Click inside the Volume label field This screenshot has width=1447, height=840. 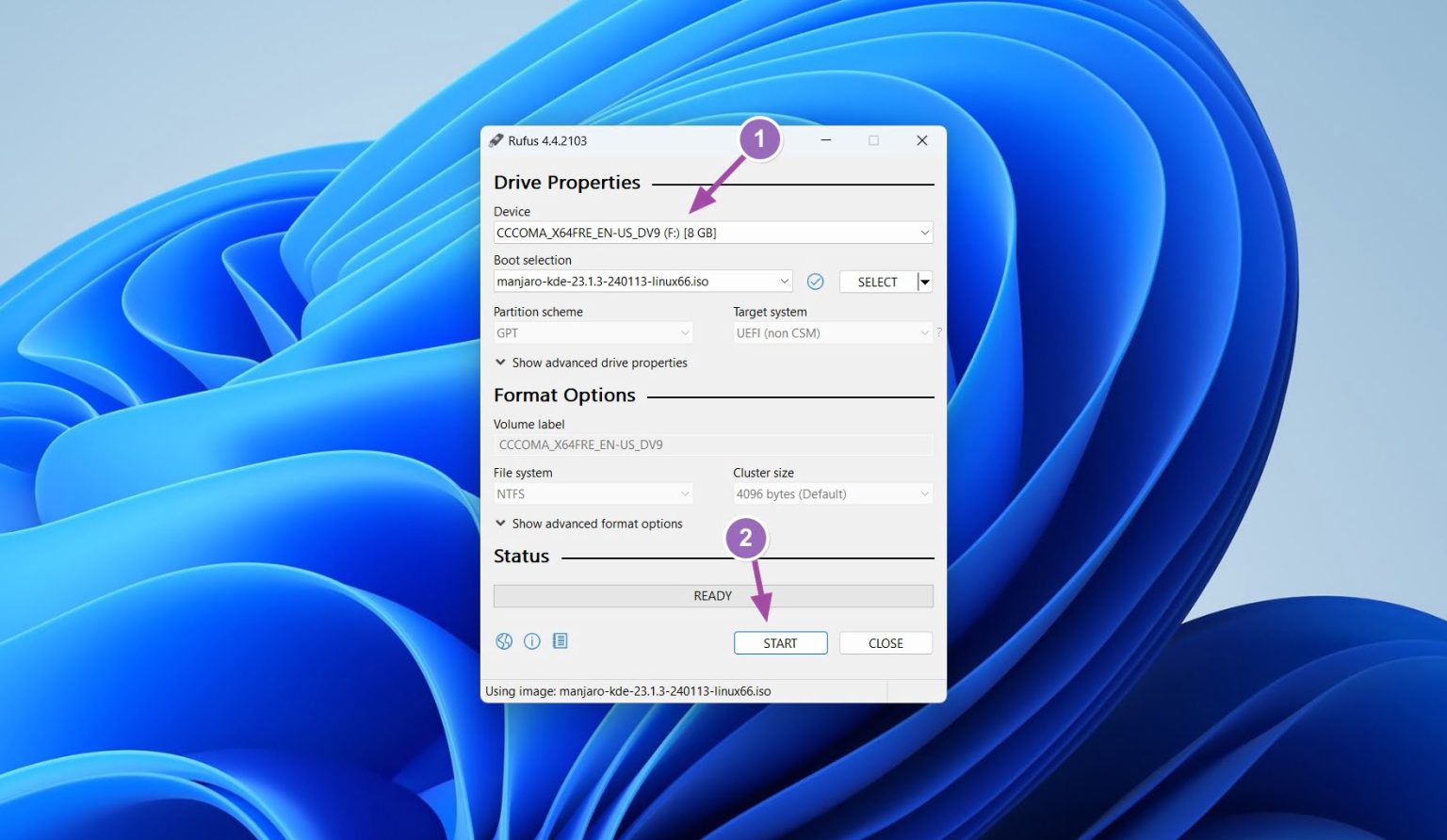[x=713, y=444]
